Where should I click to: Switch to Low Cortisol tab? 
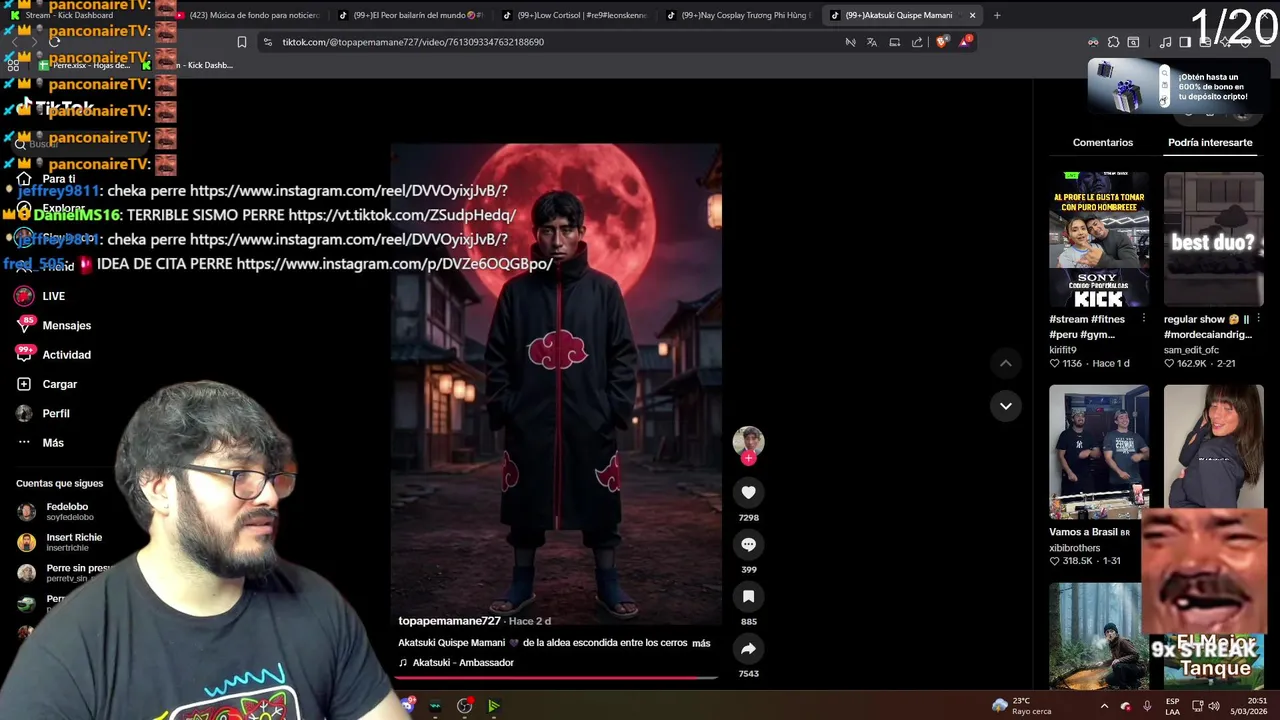(x=574, y=15)
